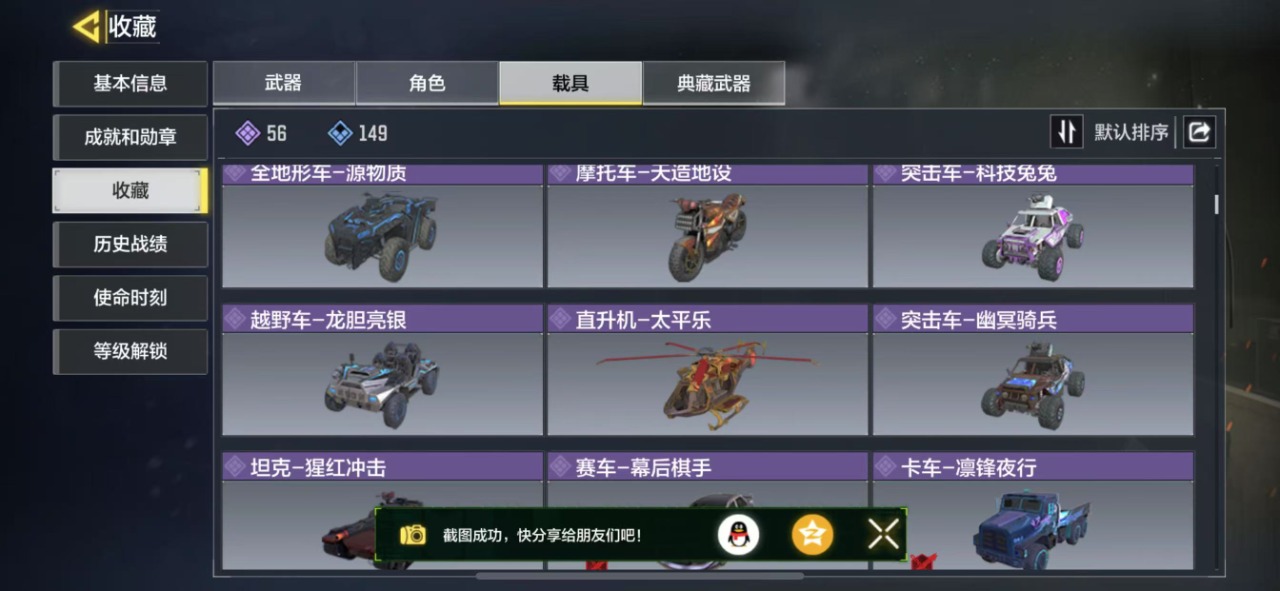The height and width of the screenshot is (591, 1280).
Task: Dismiss the screenshot success banner
Action: tap(883, 535)
